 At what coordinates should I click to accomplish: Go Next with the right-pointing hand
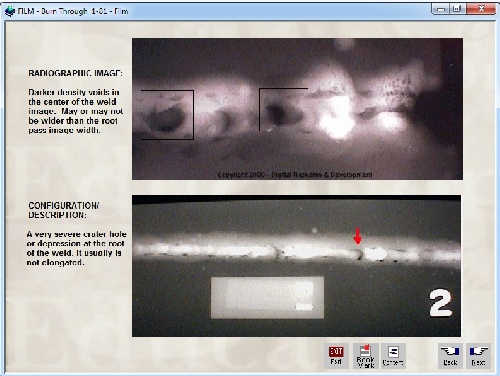[x=478, y=356]
